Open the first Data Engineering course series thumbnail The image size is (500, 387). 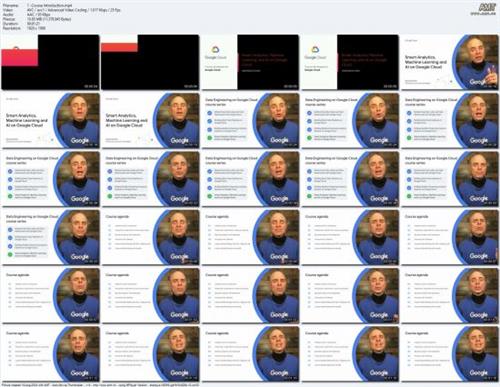point(250,120)
